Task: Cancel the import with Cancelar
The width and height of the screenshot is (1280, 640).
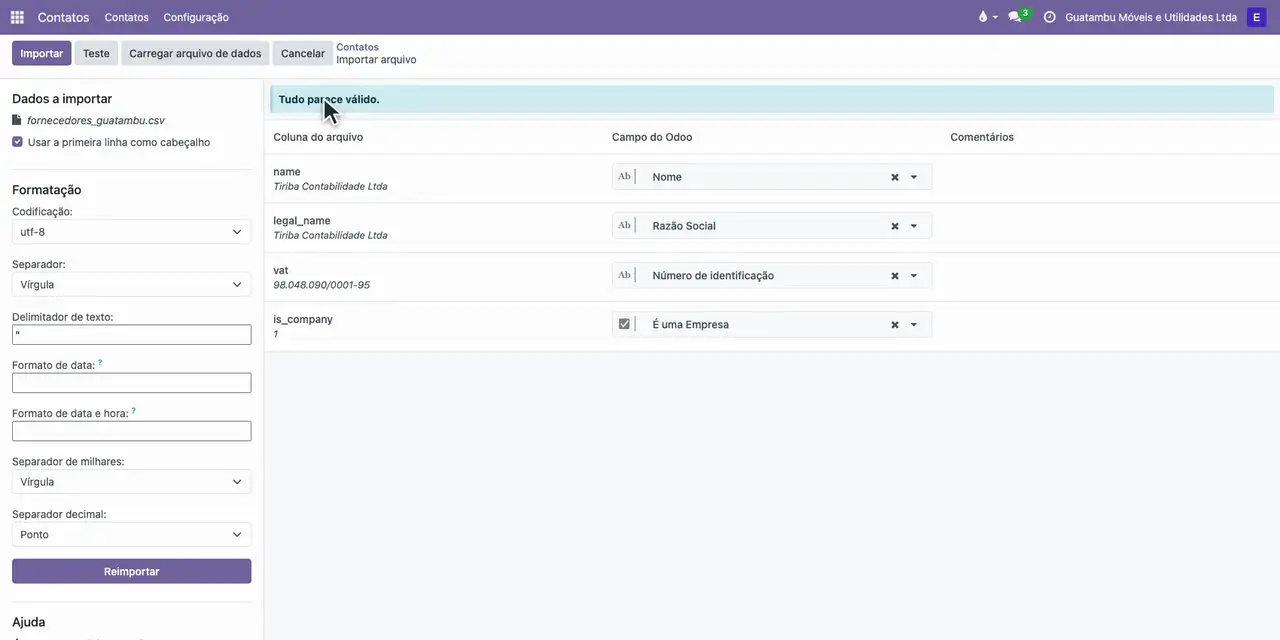Action: coord(303,53)
